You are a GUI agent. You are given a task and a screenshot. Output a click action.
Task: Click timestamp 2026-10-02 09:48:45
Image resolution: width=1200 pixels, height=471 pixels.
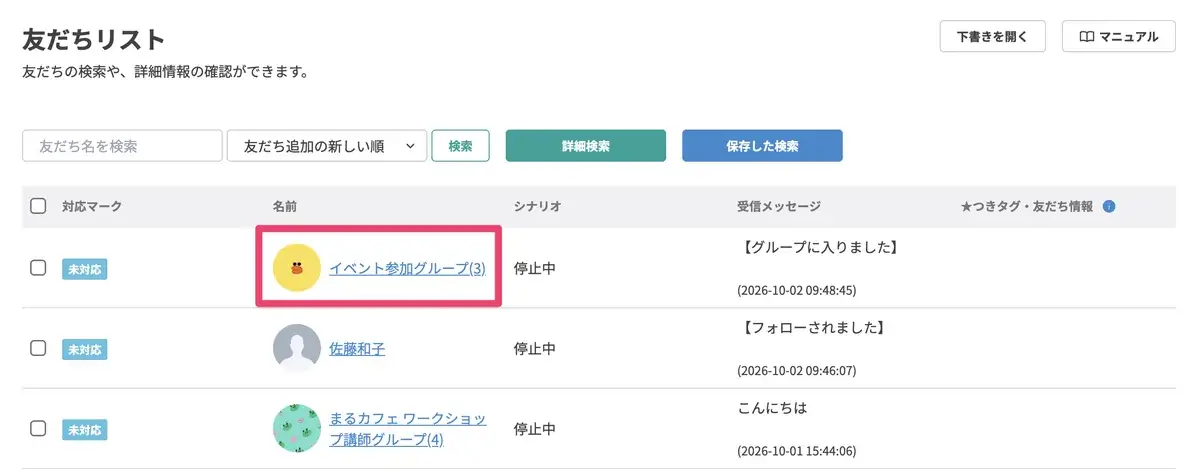(796, 291)
